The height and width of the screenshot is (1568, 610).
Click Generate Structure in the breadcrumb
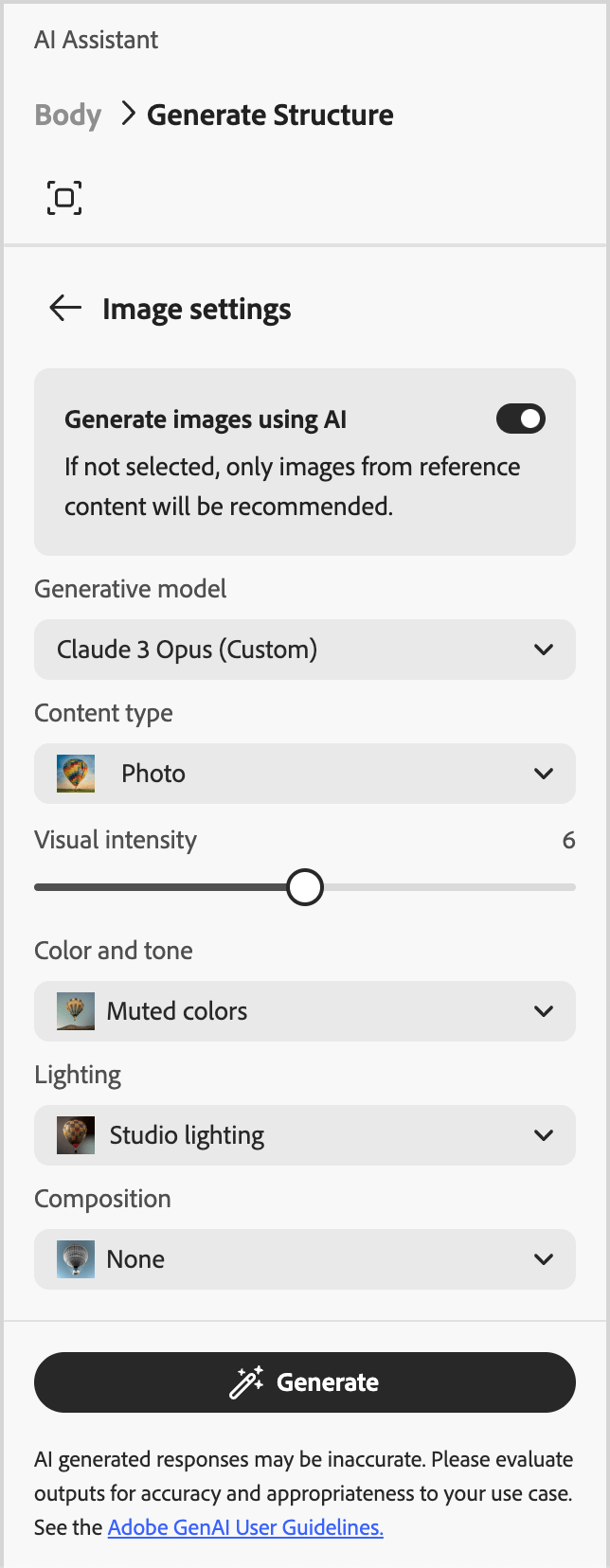(269, 115)
